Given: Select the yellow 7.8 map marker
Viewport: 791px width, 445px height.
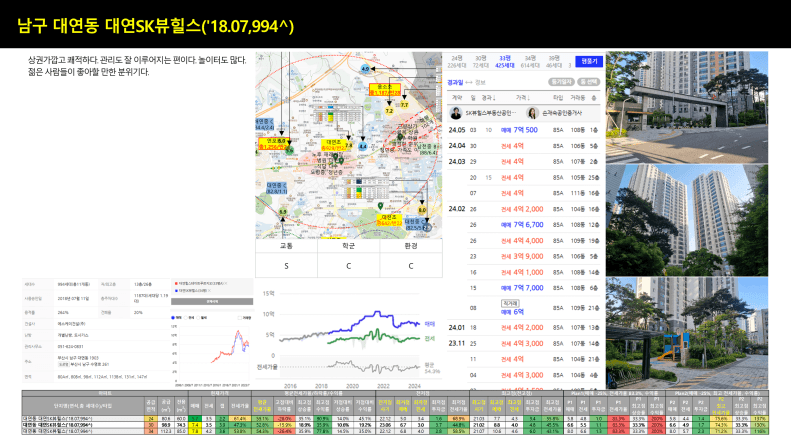Looking at the screenshot, I should [x=349, y=145].
